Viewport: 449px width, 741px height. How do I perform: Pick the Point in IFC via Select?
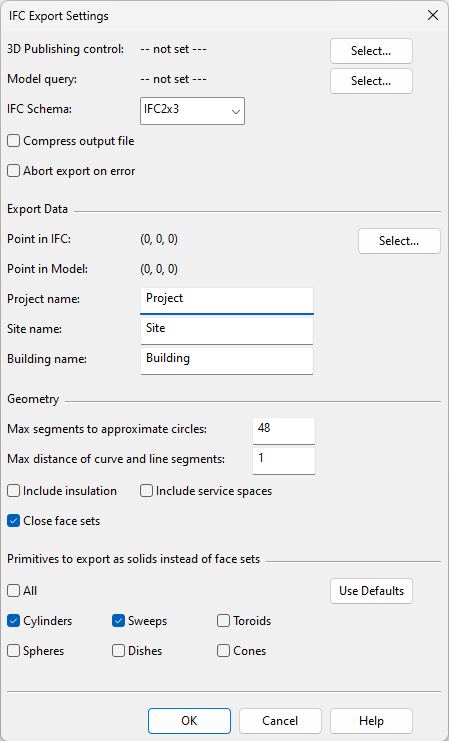[x=399, y=241]
